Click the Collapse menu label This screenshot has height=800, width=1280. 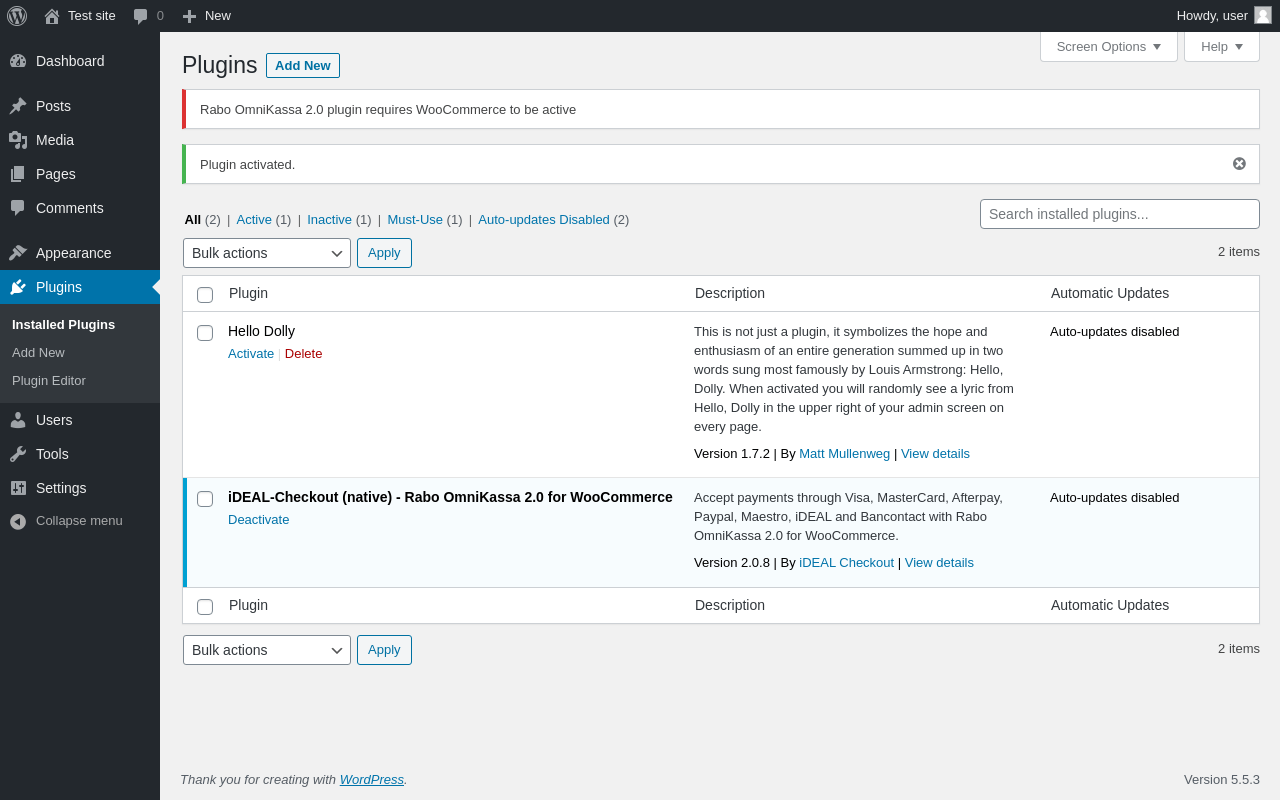point(79,521)
